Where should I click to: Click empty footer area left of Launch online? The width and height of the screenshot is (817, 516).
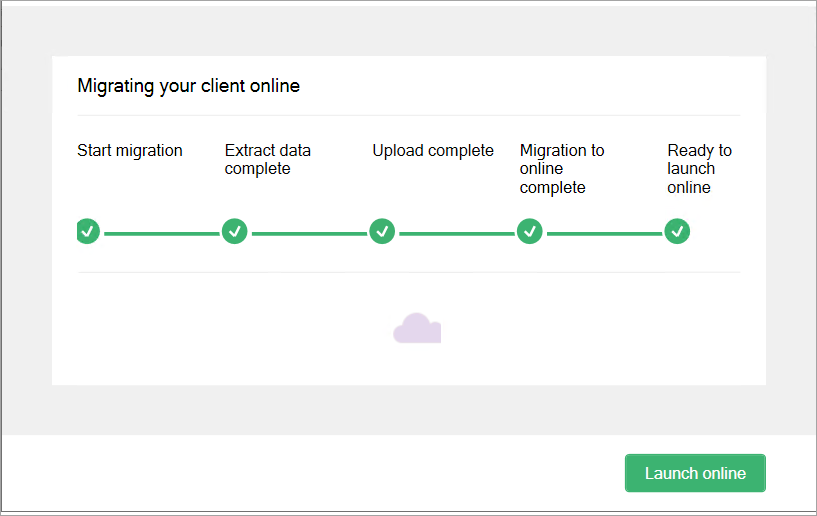click(300, 474)
